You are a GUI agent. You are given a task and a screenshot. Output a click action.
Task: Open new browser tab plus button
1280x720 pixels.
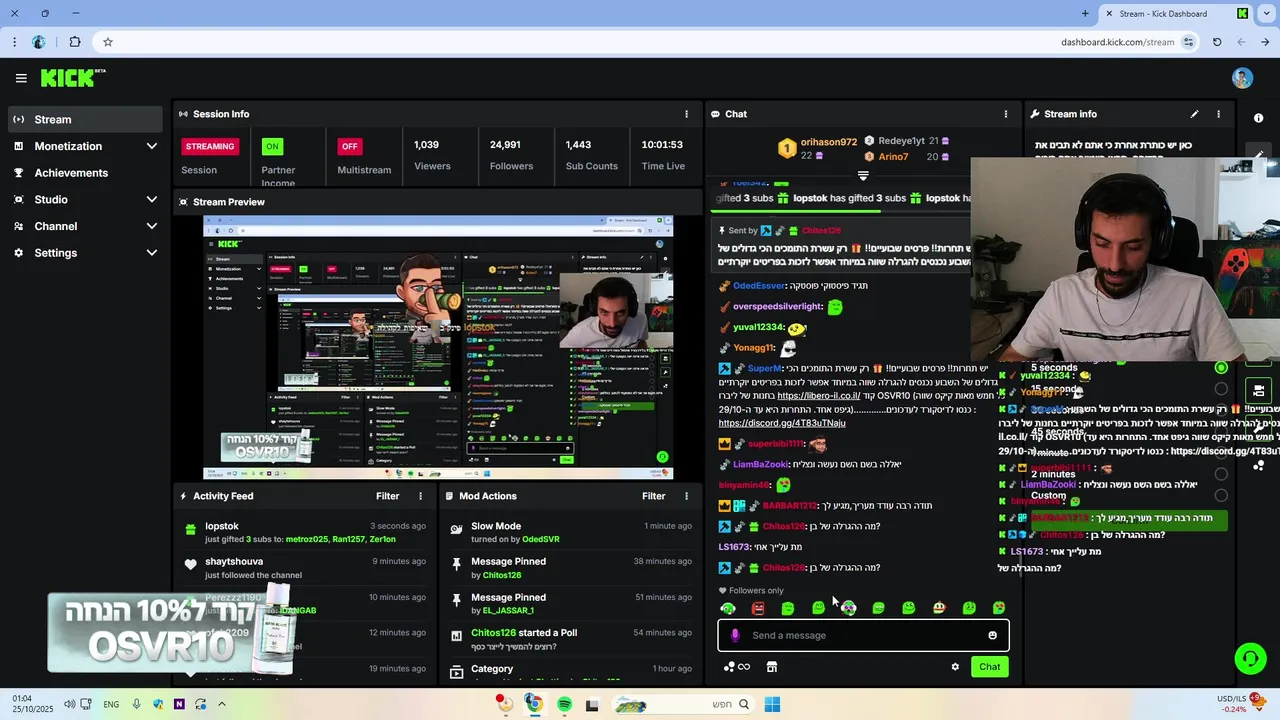pos(1085,13)
